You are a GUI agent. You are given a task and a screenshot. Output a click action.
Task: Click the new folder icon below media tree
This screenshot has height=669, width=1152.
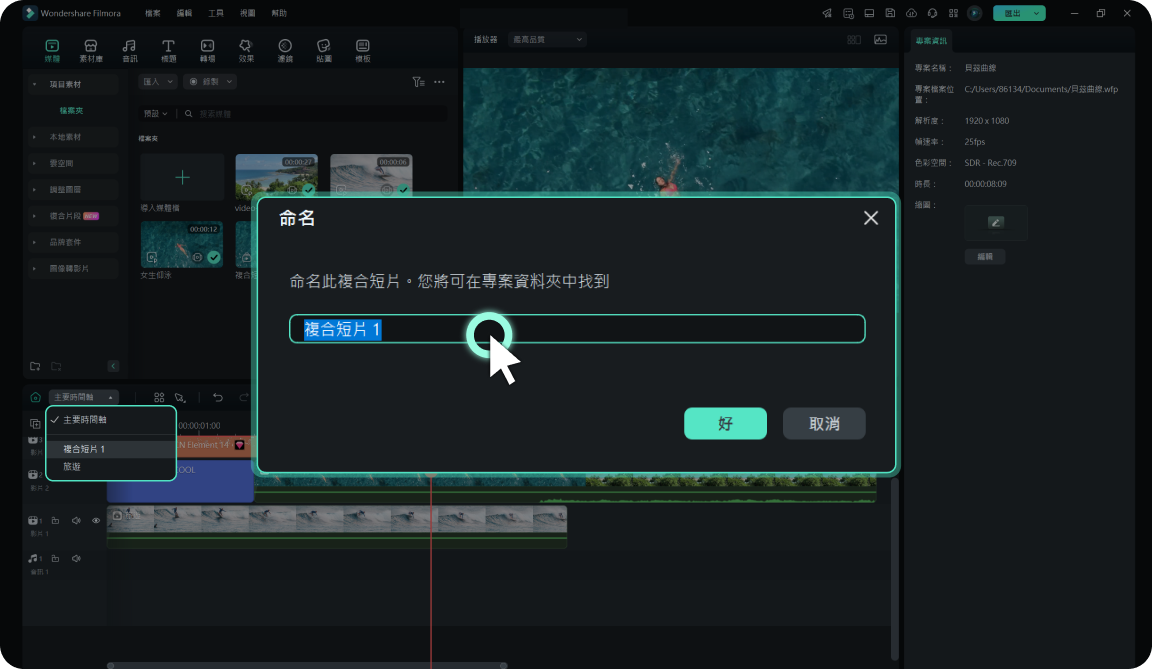35,366
